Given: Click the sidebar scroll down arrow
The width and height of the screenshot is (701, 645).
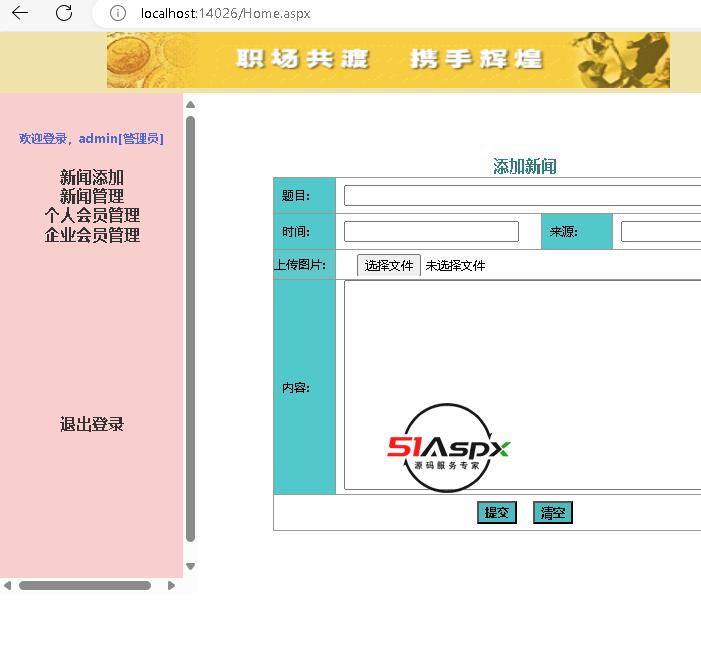Looking at the screenshot, I should tap(190, 566).
